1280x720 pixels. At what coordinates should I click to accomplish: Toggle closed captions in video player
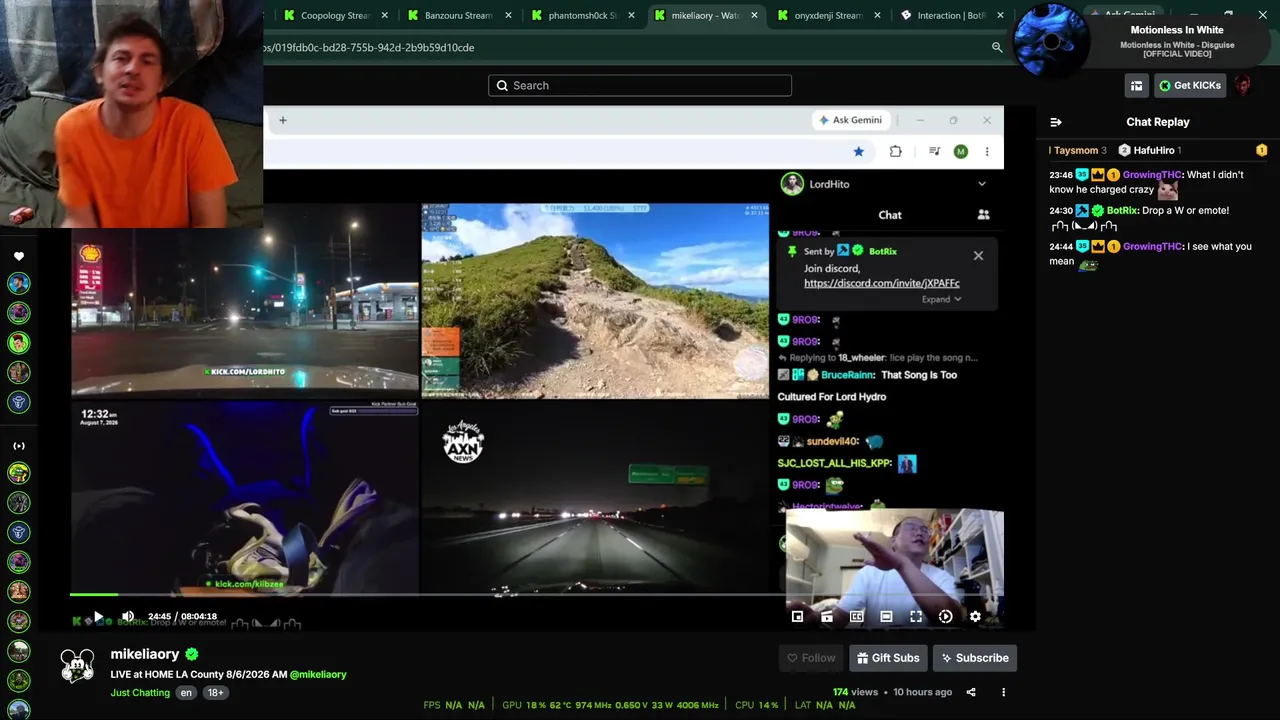(857, 617)
